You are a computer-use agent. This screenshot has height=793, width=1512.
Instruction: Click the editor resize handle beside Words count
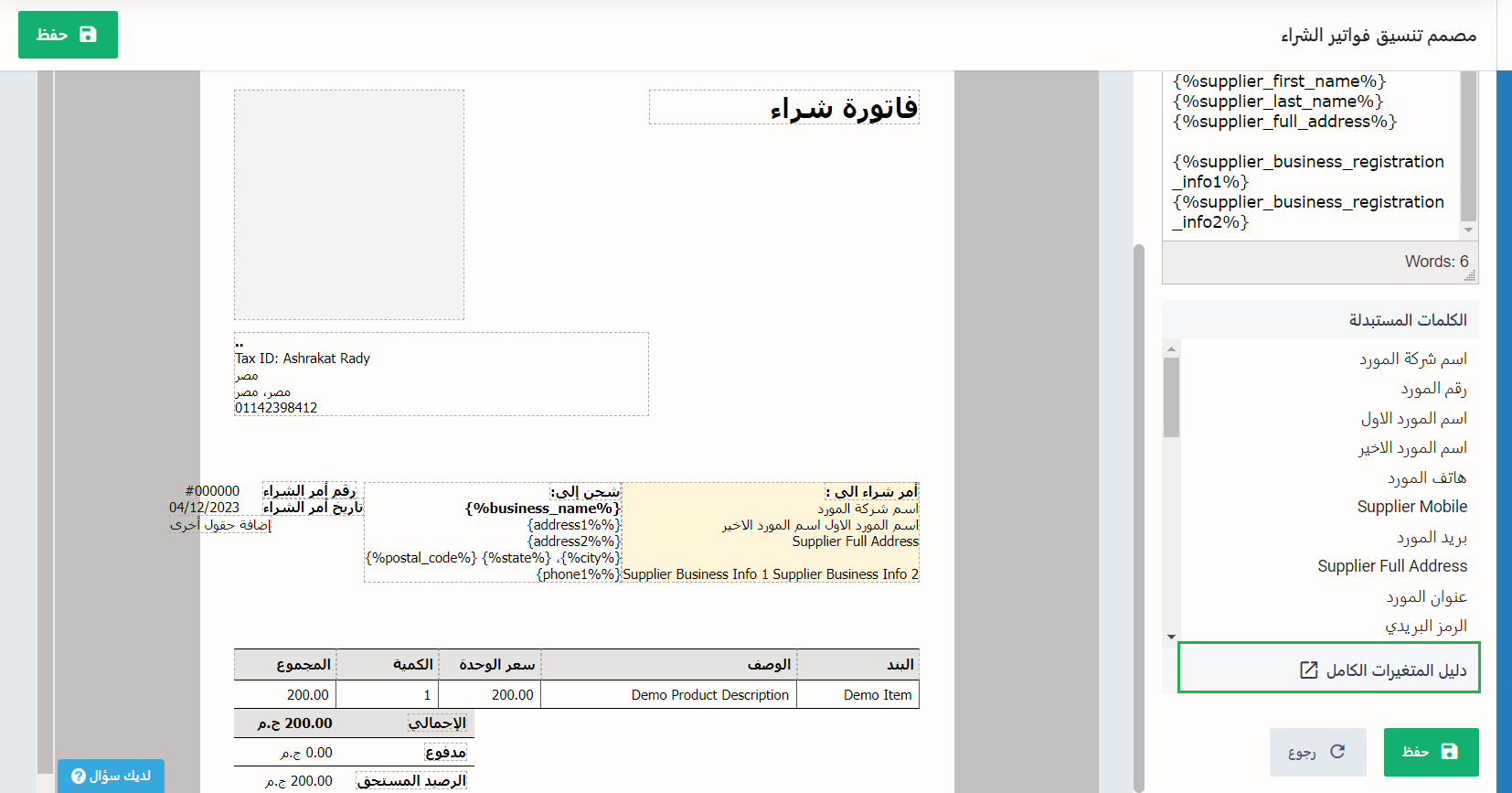coord(1469,275)
